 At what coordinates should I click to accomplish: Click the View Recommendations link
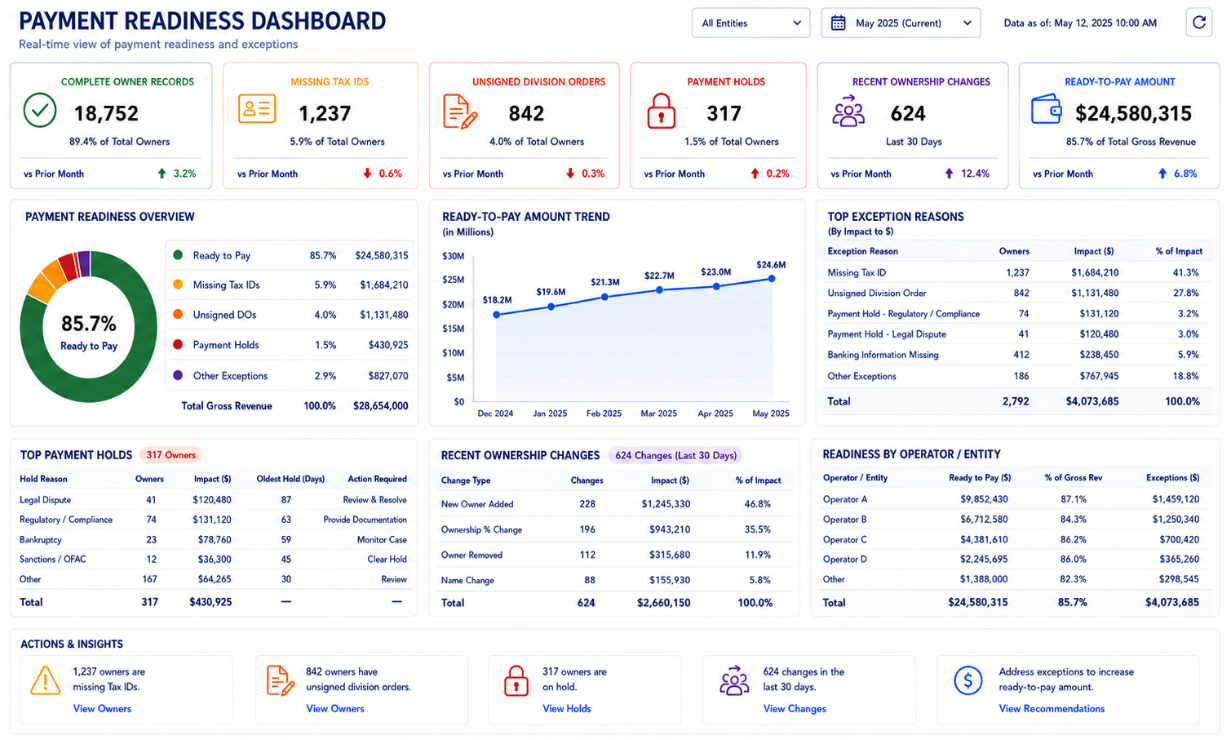point(1052,709)
